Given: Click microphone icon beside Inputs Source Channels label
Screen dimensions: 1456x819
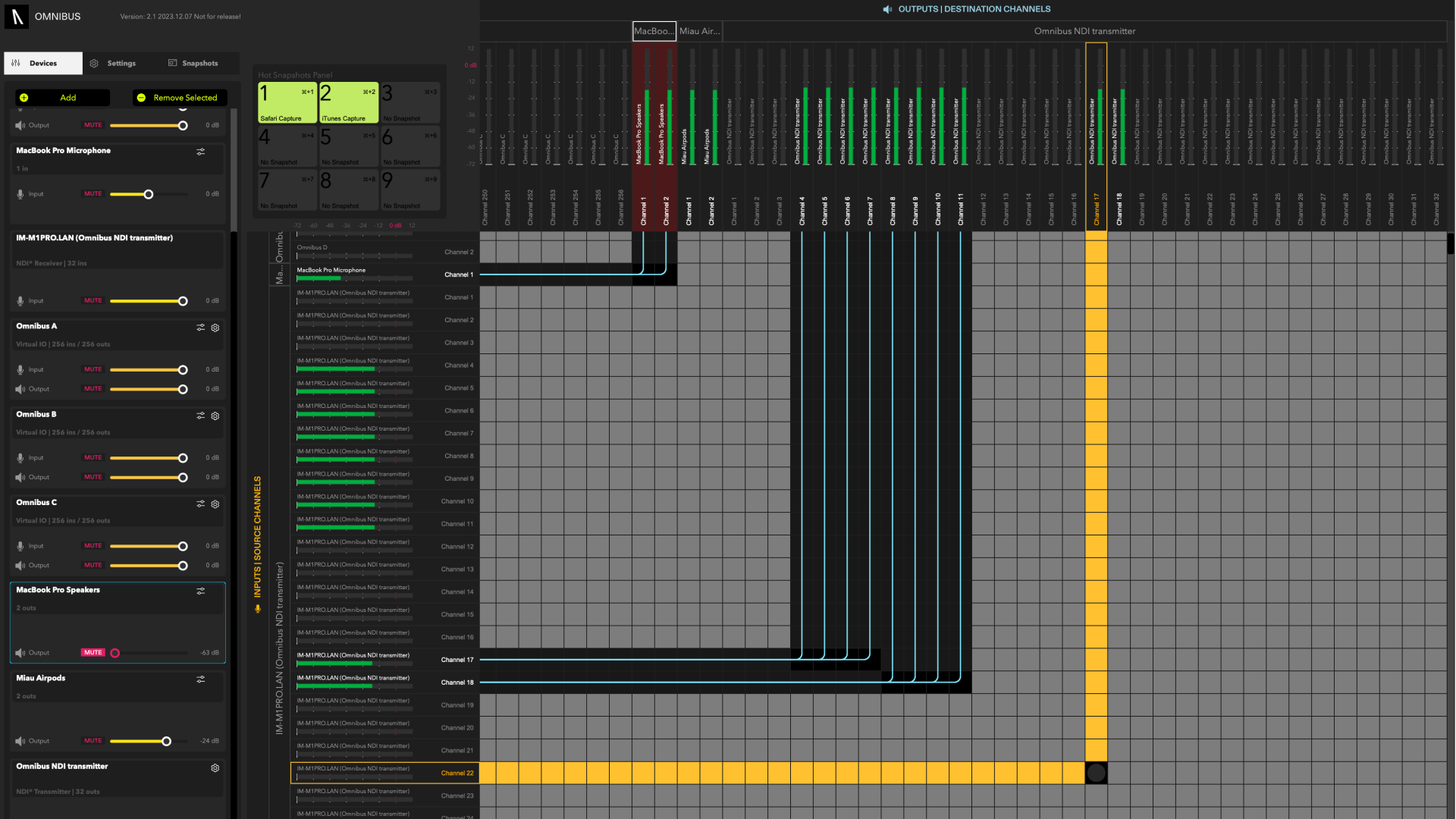Looking at the screenshot, I should point(258,608).
